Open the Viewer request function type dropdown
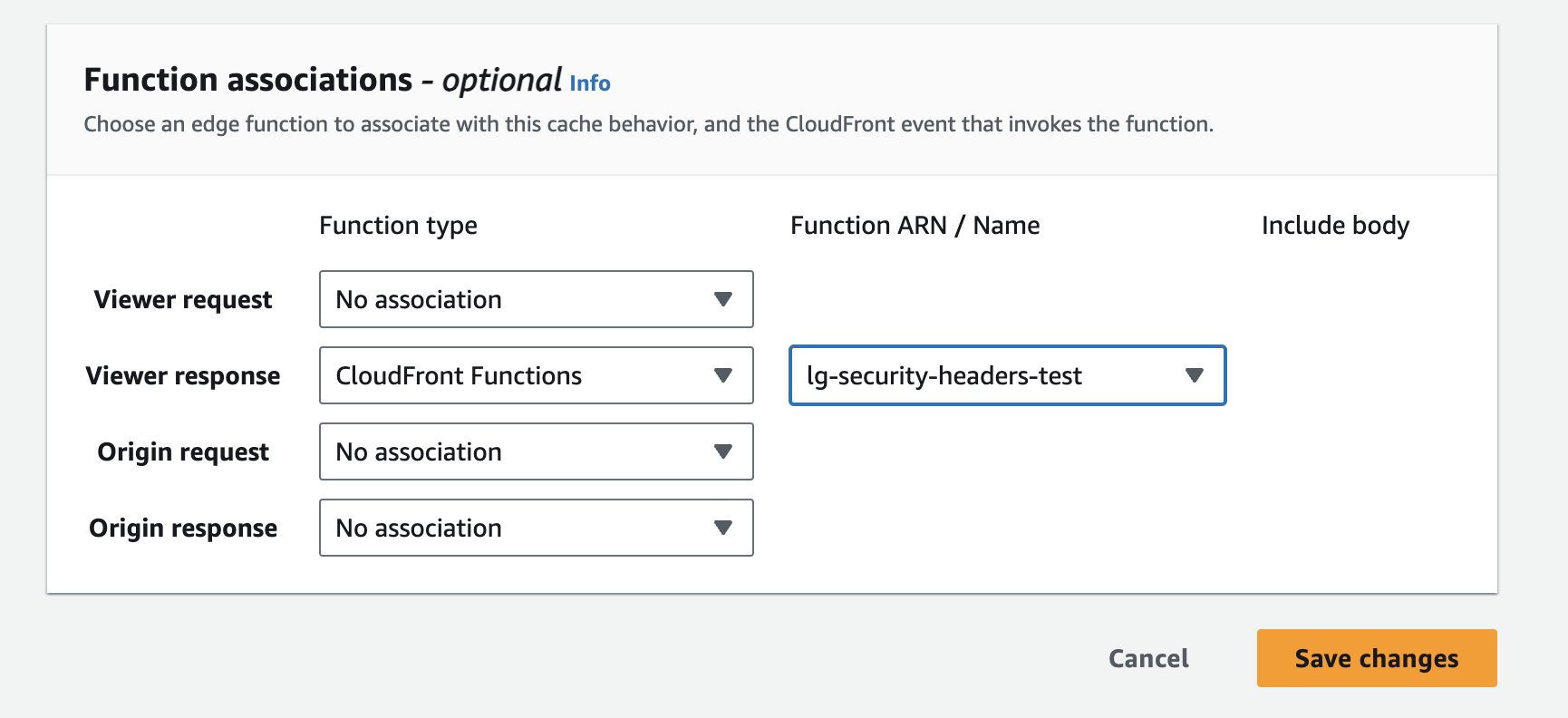The image size is (1568, 718). pos(535,299)
